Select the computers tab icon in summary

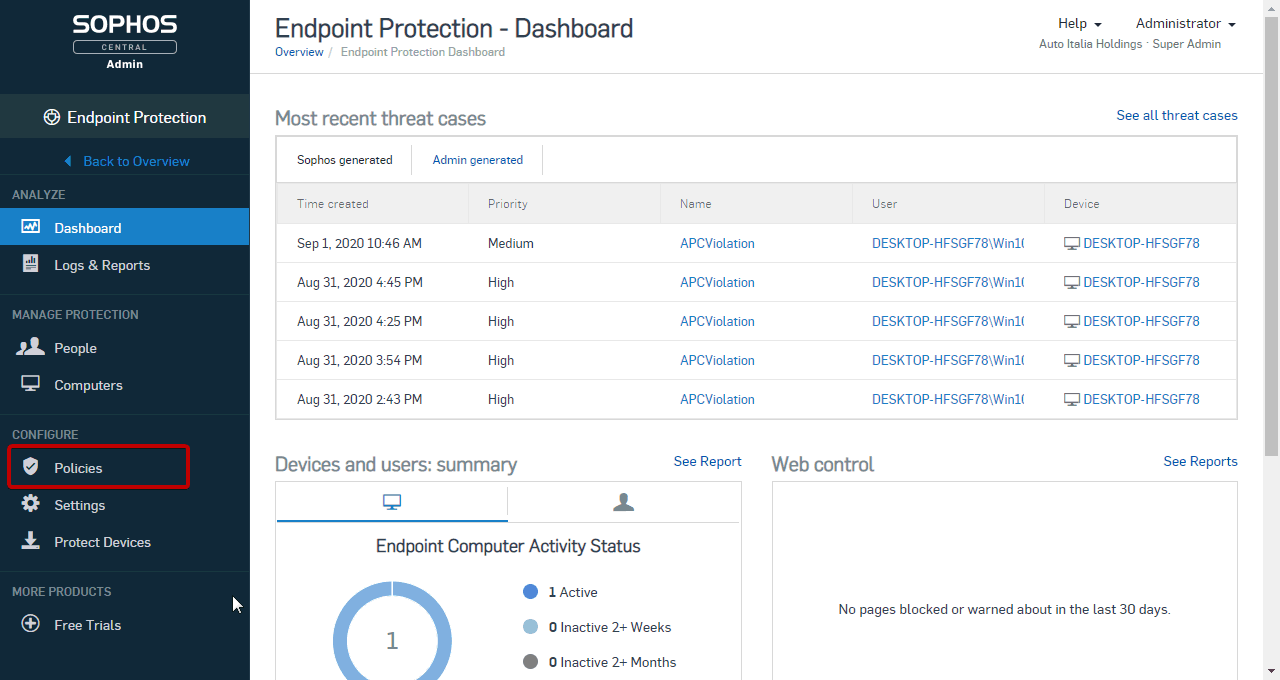(x=392, y=502)
